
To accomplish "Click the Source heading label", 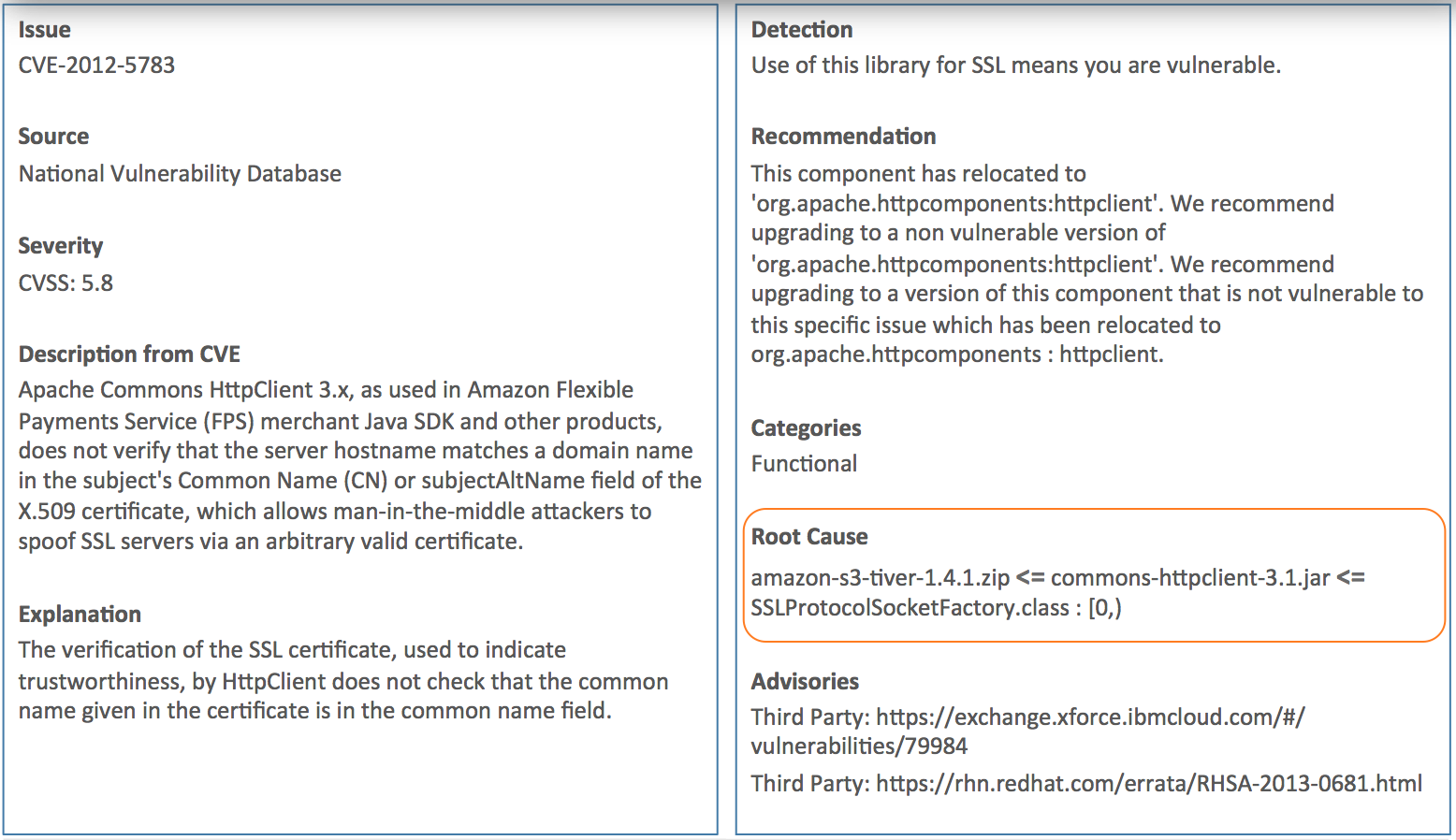I will click(53, 137).
